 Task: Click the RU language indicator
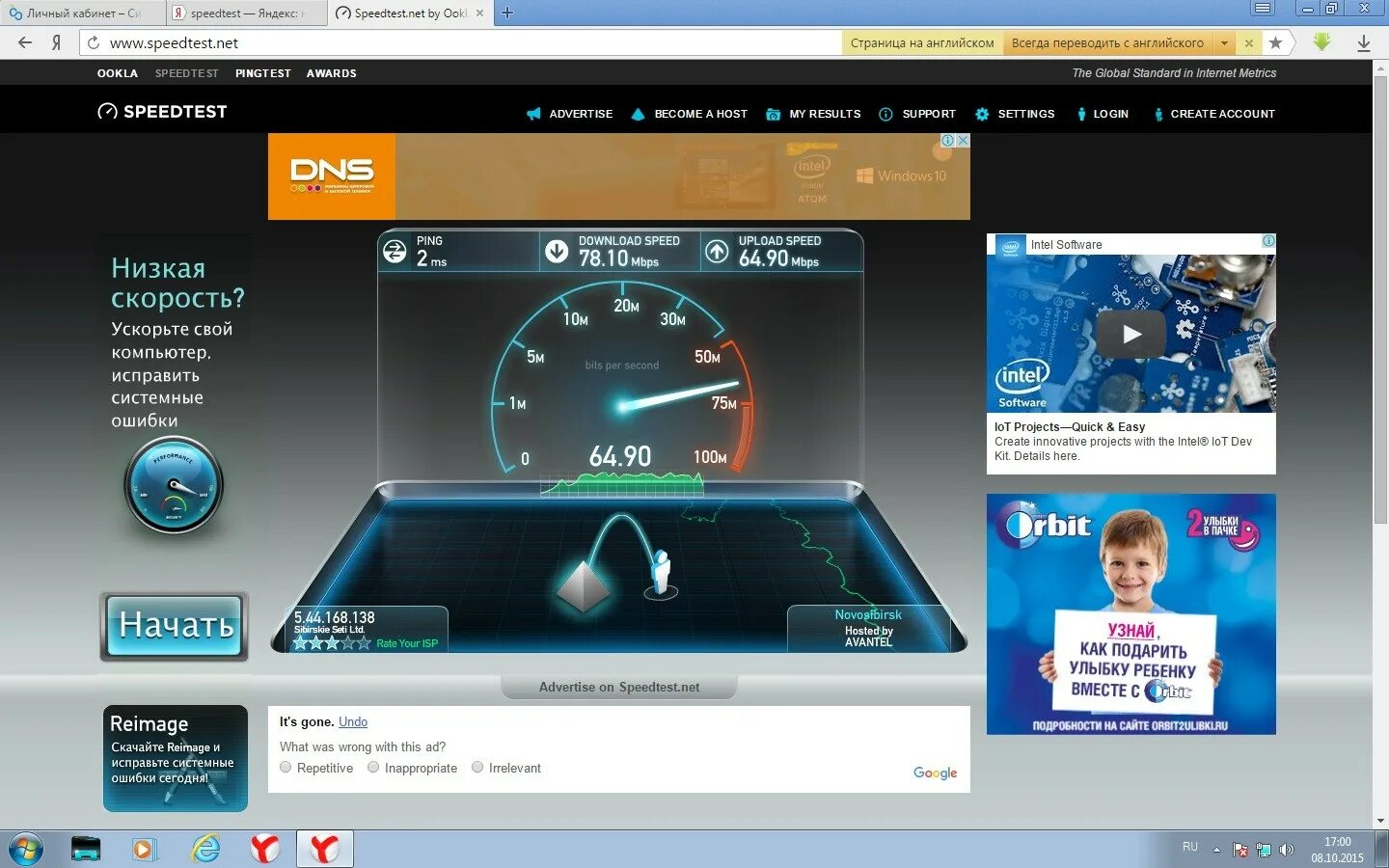pyautogui.click(x=1190, y=847)
